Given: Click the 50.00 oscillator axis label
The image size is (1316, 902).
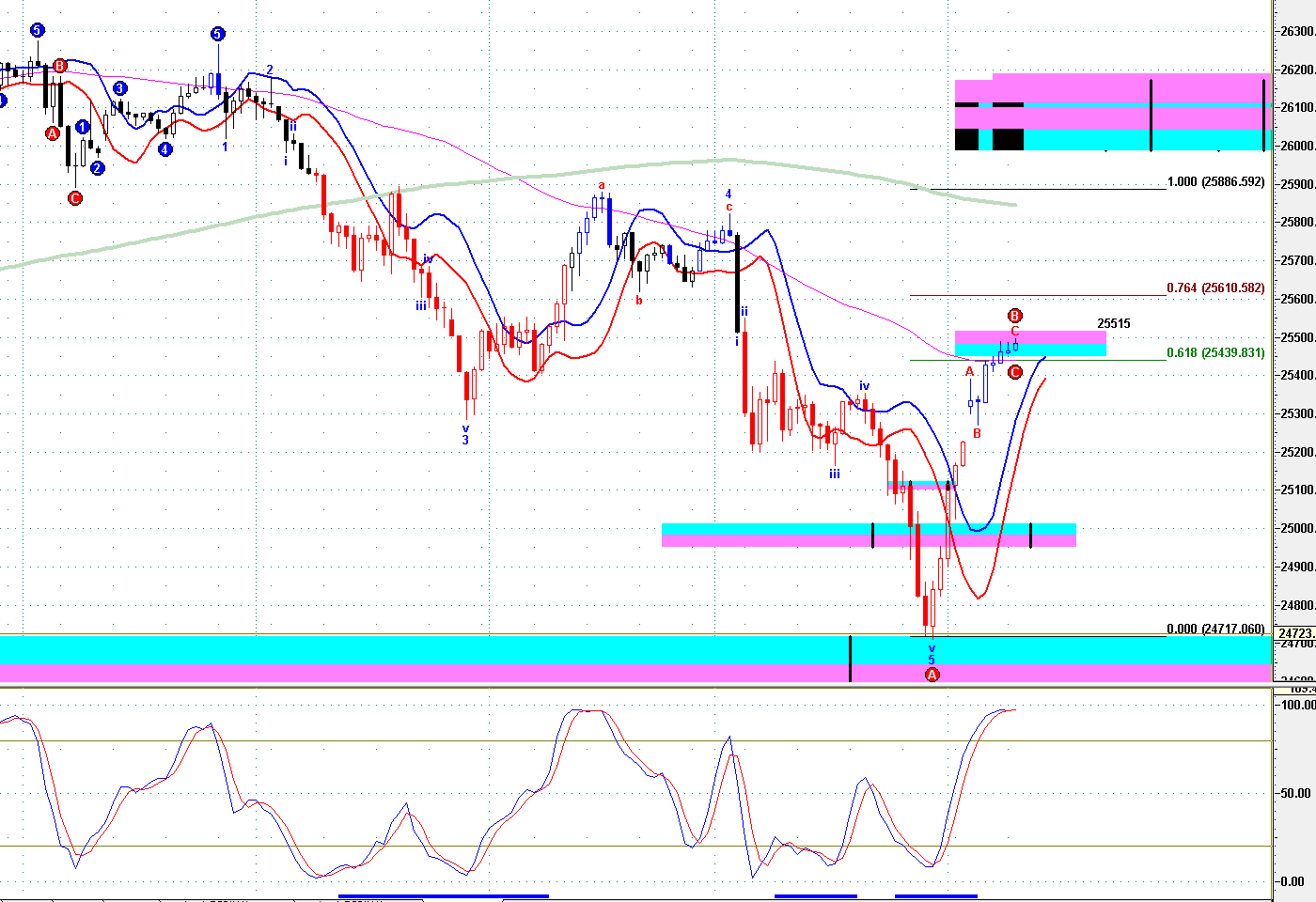Looking at the screenshot, I should [1295, 793].
